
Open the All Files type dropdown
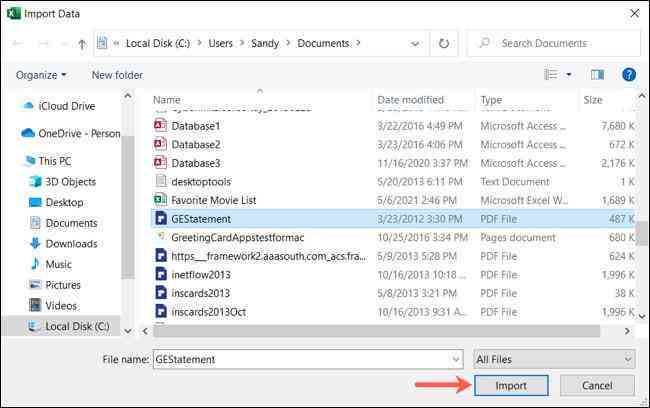pos(554,359)
